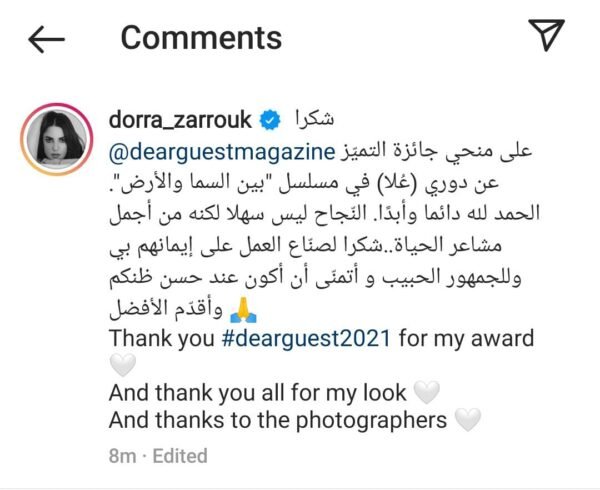The image size is (600, 490).
Task: Click the 8m timestamp
Action: 122,456
